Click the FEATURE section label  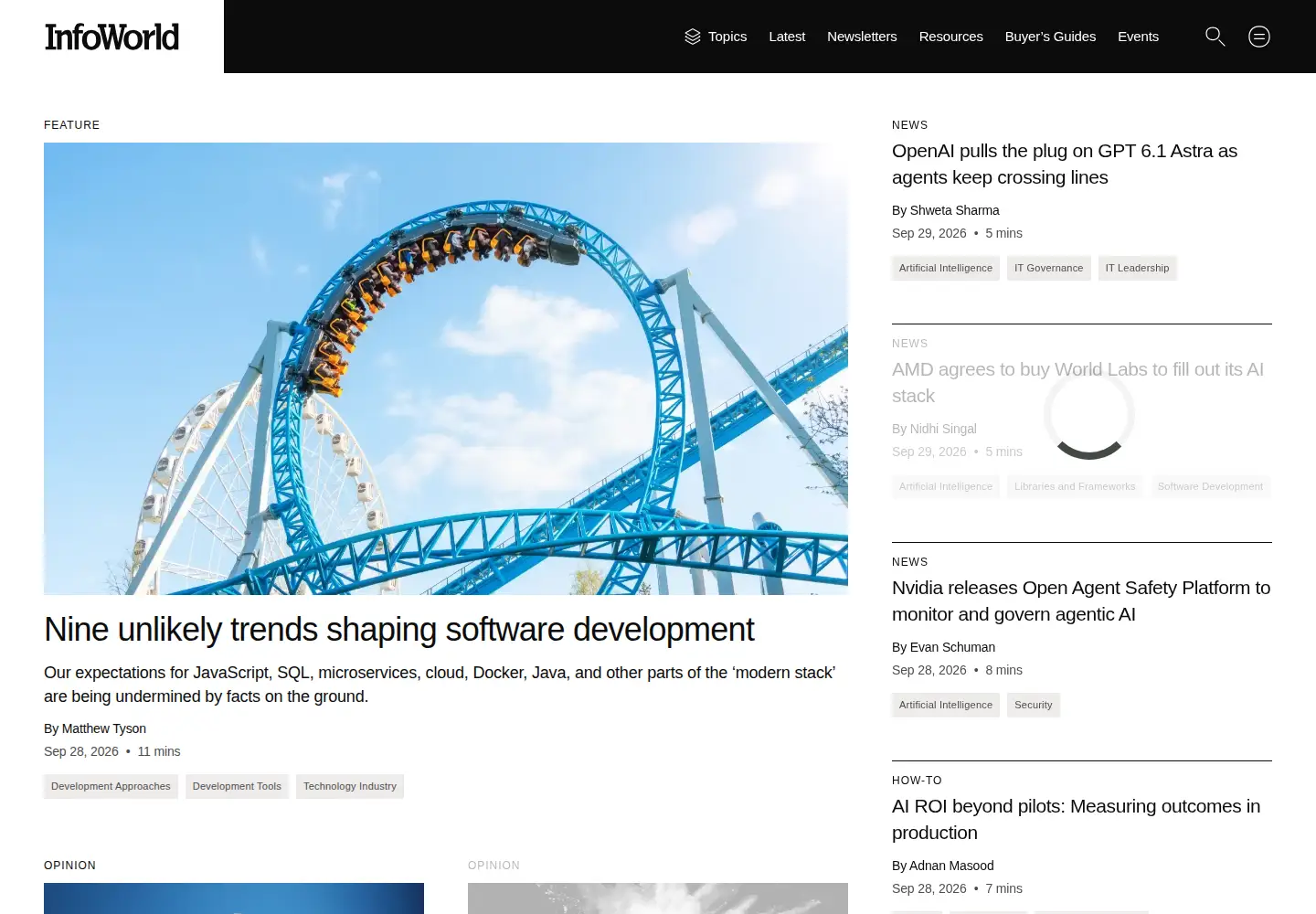[72, 125]
